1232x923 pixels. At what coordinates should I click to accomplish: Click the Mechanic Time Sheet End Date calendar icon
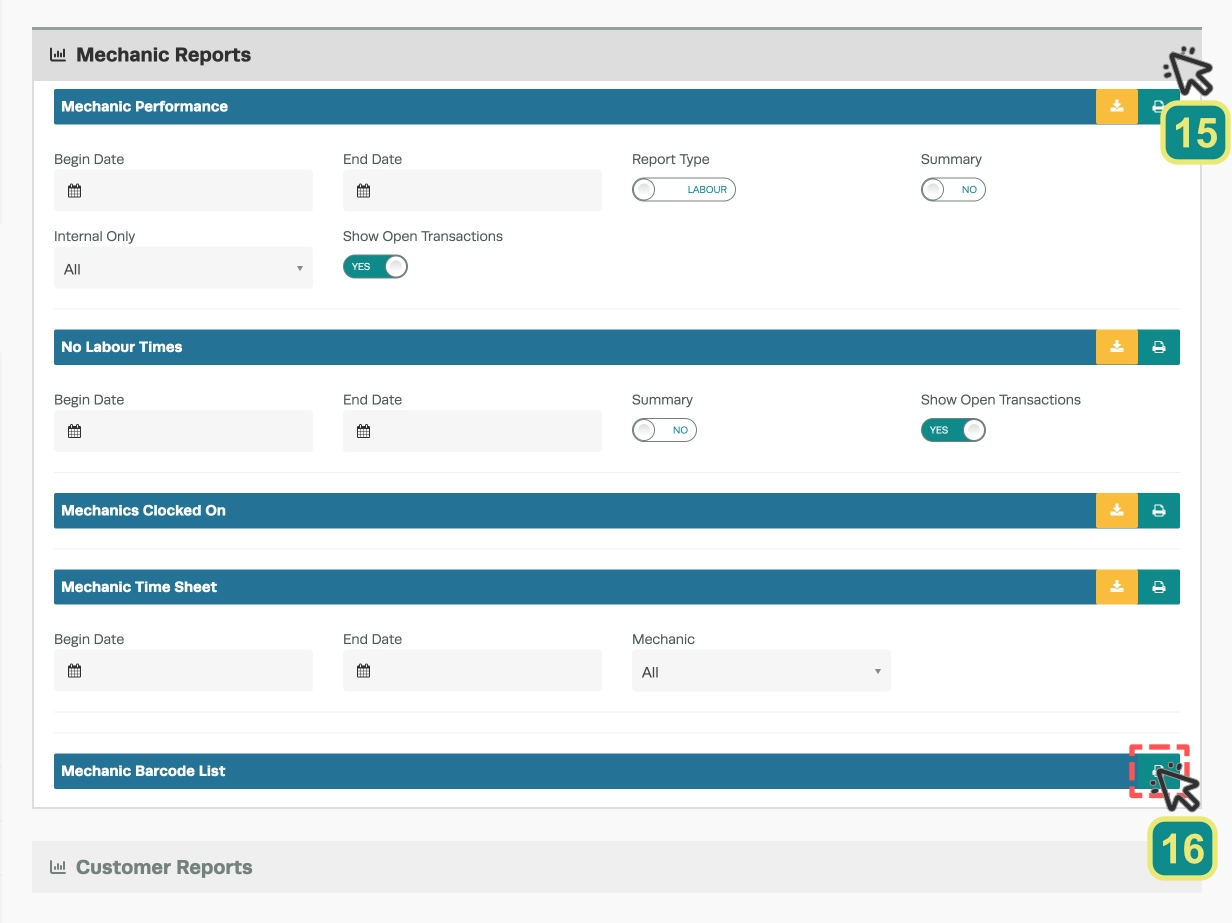pyautogui.click(x=363, y=671)
